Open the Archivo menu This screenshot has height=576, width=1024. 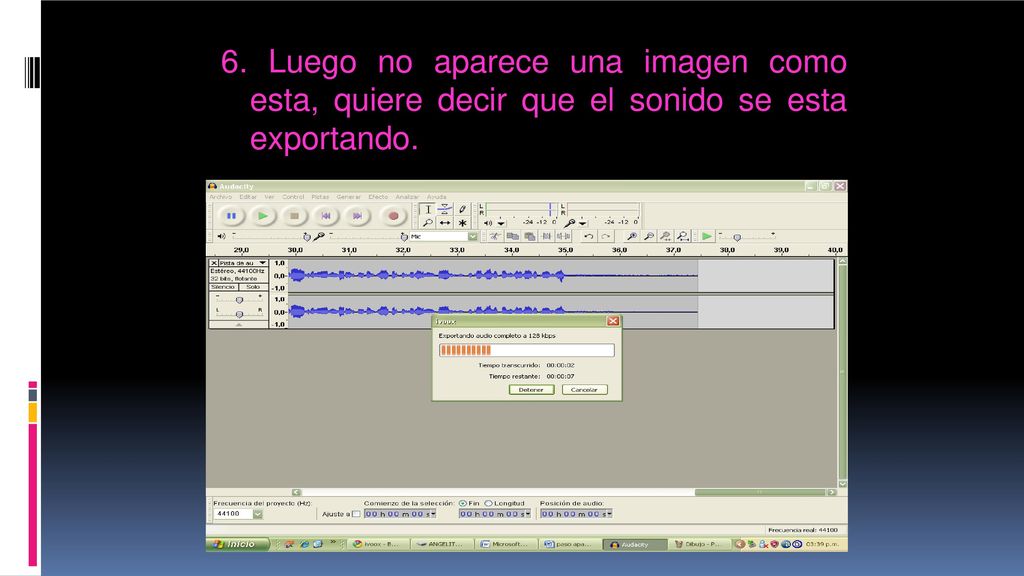pyautogui.click(x=221, y=197)
